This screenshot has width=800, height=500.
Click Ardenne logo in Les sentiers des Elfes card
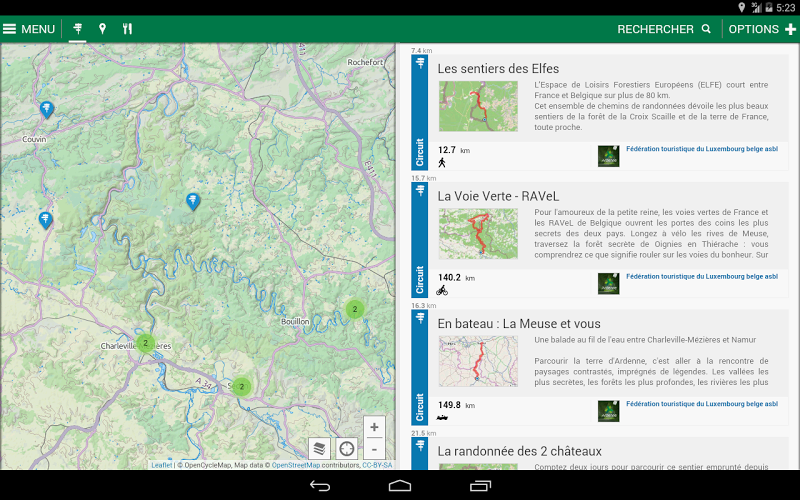pyautogui.click(x=608, y=156)
